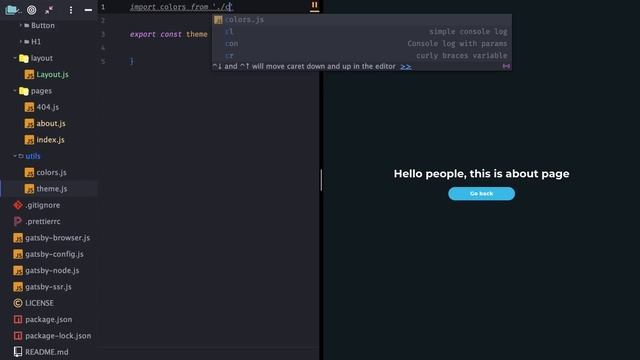640x360 pixels.
Task: Click the npm icon beside package.json
Action: (18, 319)
